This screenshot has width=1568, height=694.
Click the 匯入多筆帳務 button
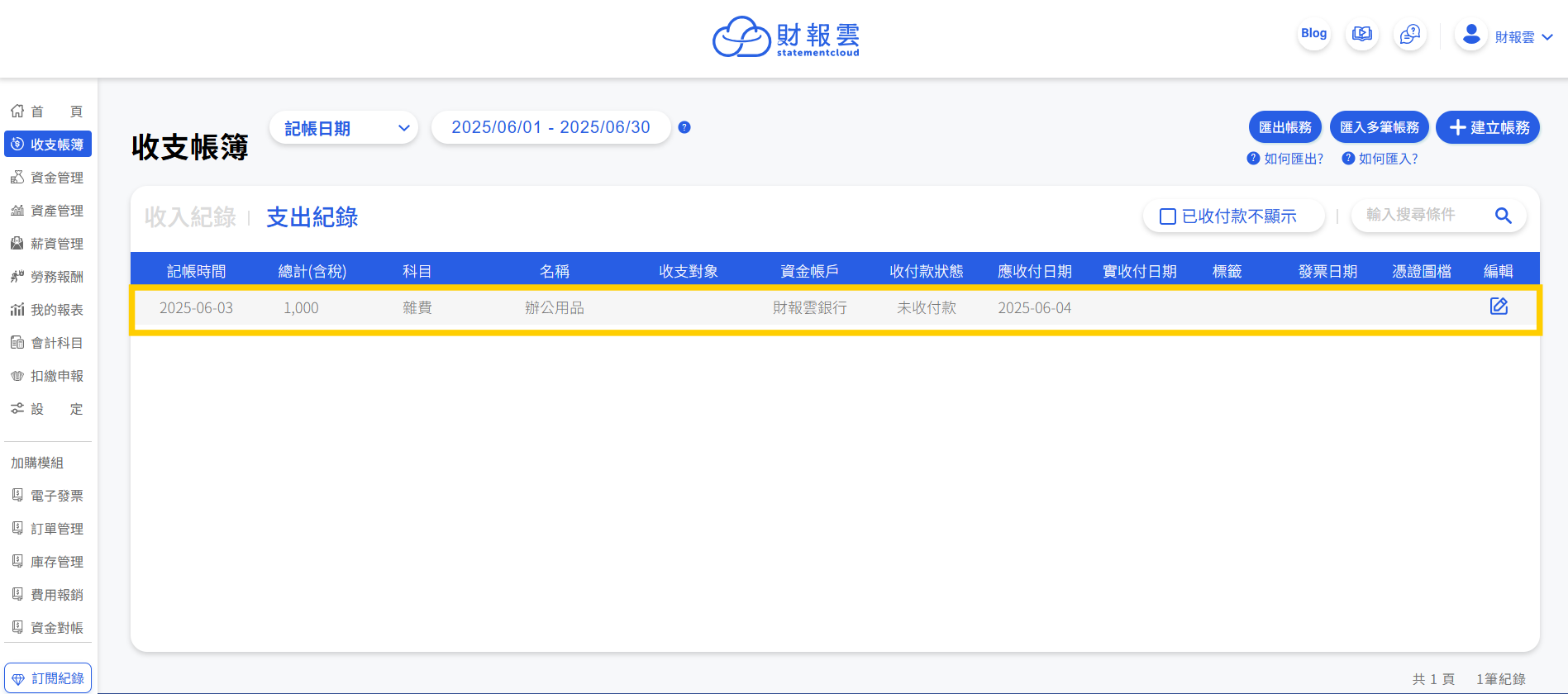click(1379, 127)
